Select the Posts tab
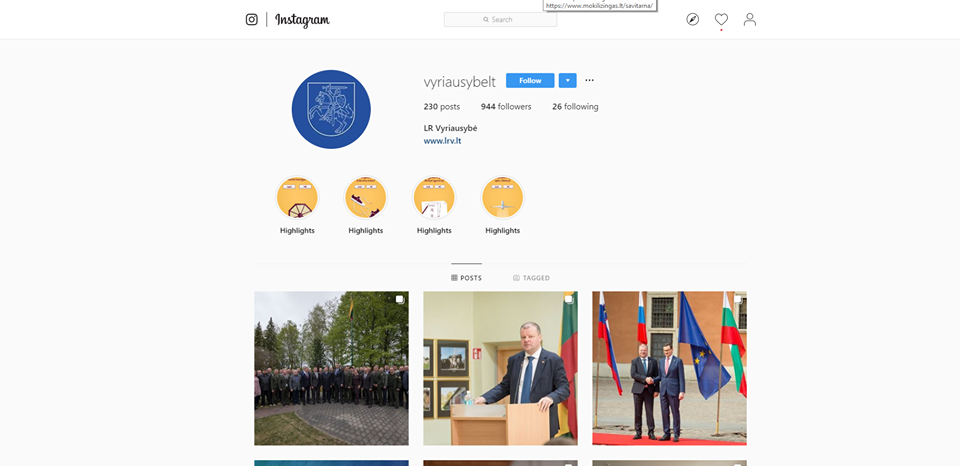This screenshot has height=466, width=960. [467, 278]
